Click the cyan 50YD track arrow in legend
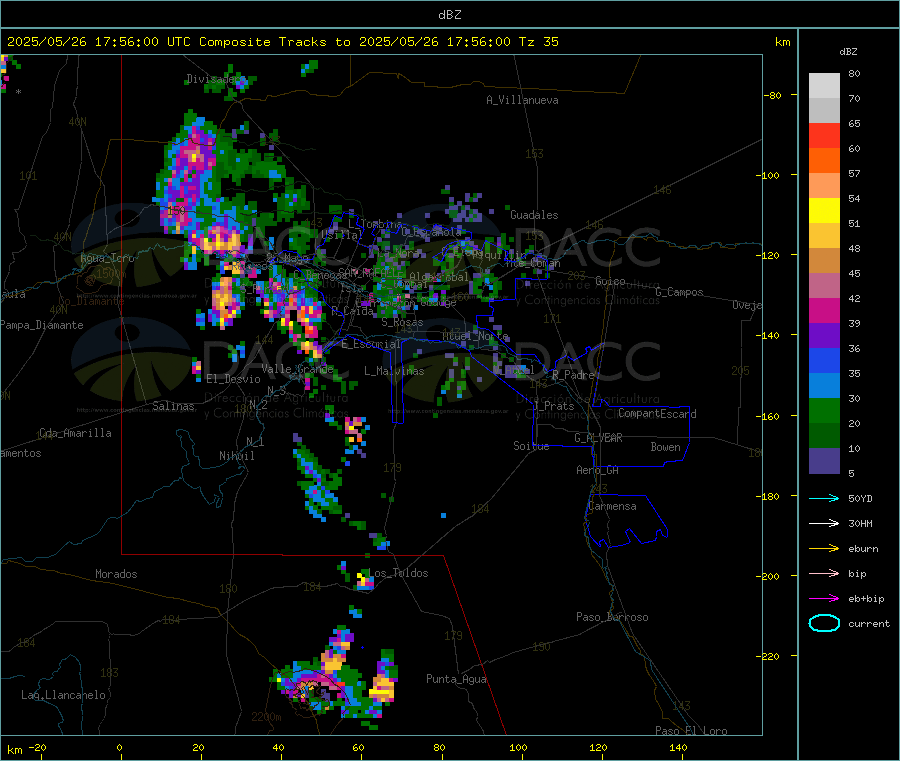The height and width of the screenshot is (761, 900). pyautogui.click(x=824, y=498)
